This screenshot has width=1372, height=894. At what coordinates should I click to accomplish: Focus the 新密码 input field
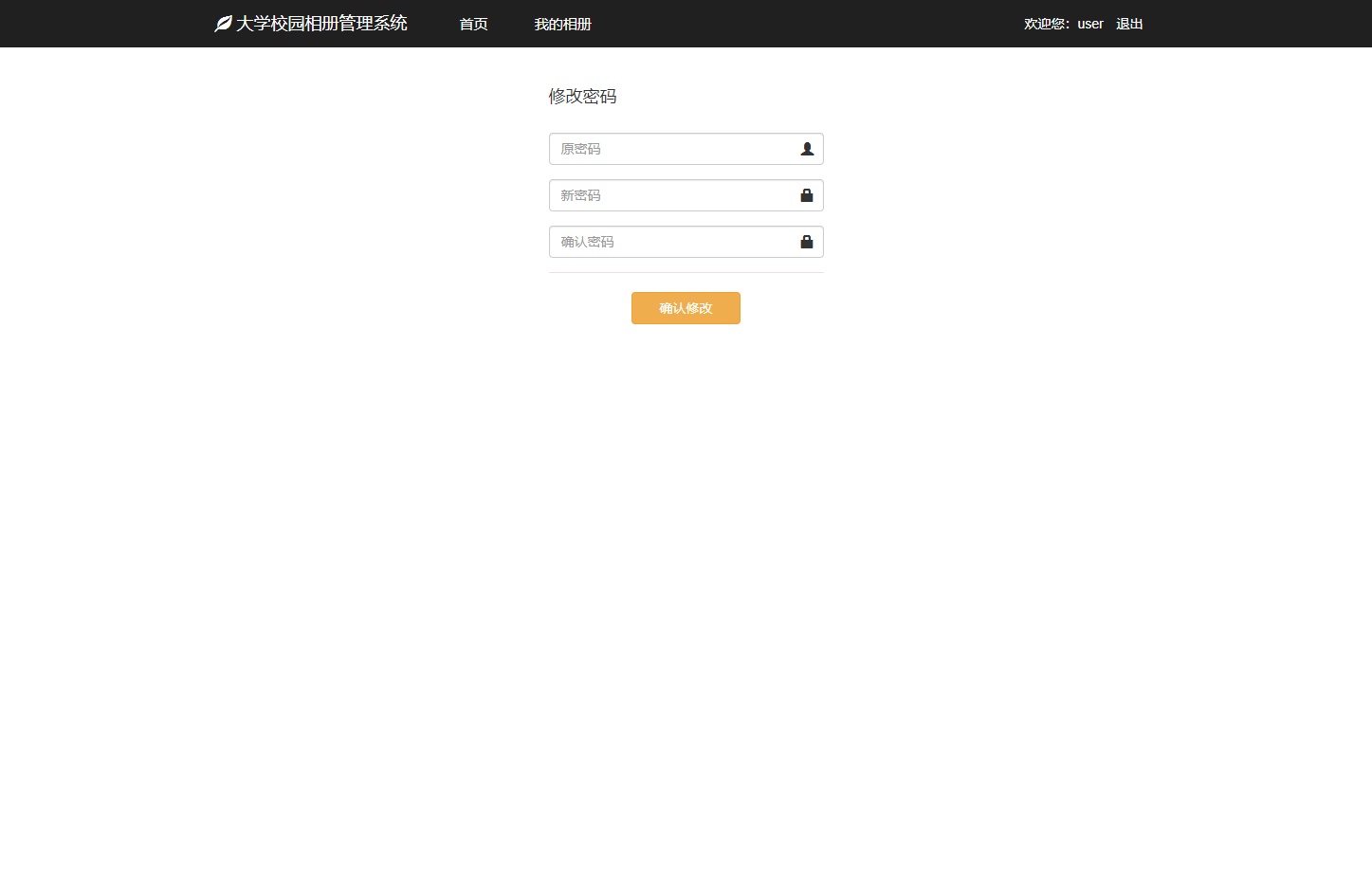[664, 194]
